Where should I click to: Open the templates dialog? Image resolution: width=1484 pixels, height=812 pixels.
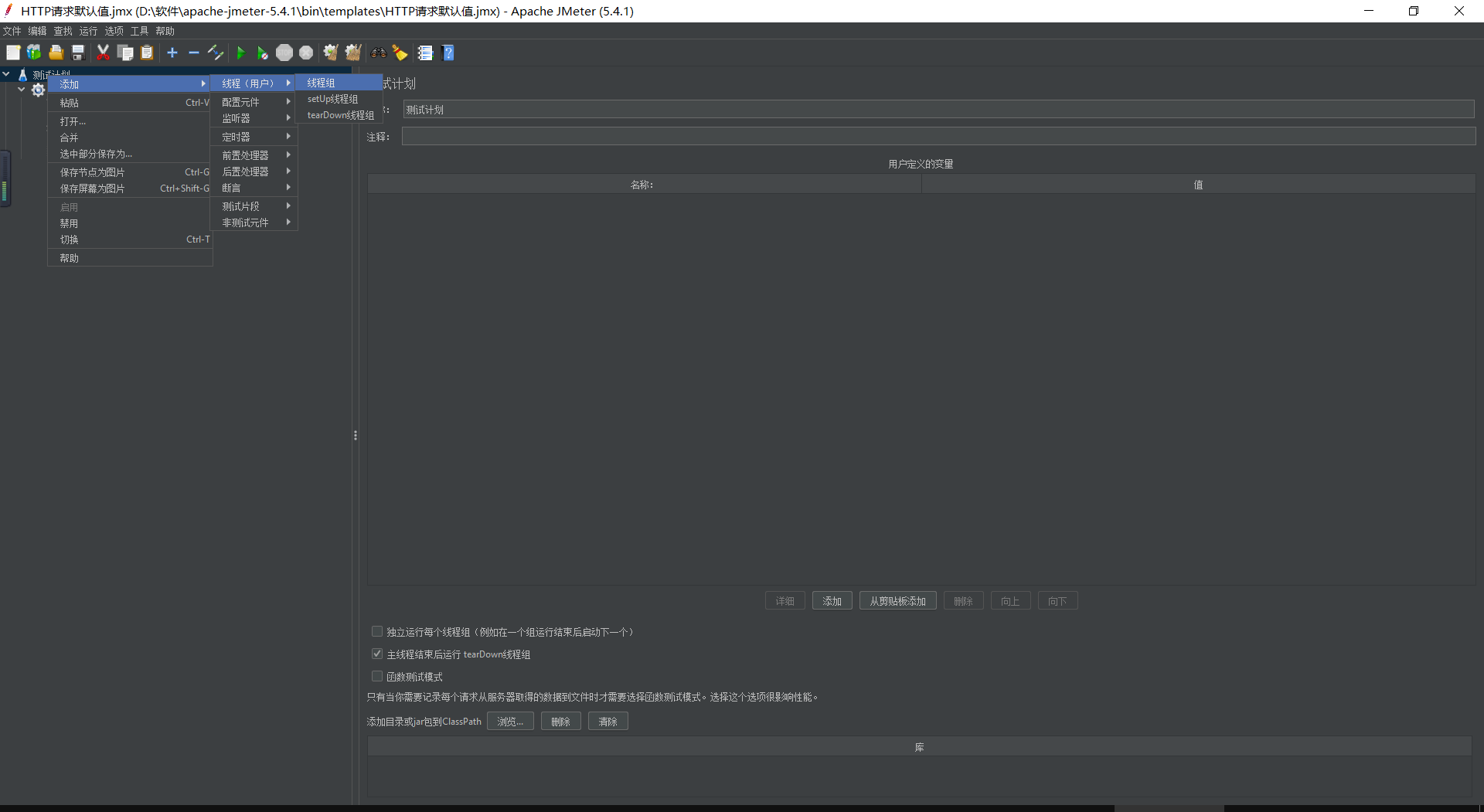(x=33, y=53)
